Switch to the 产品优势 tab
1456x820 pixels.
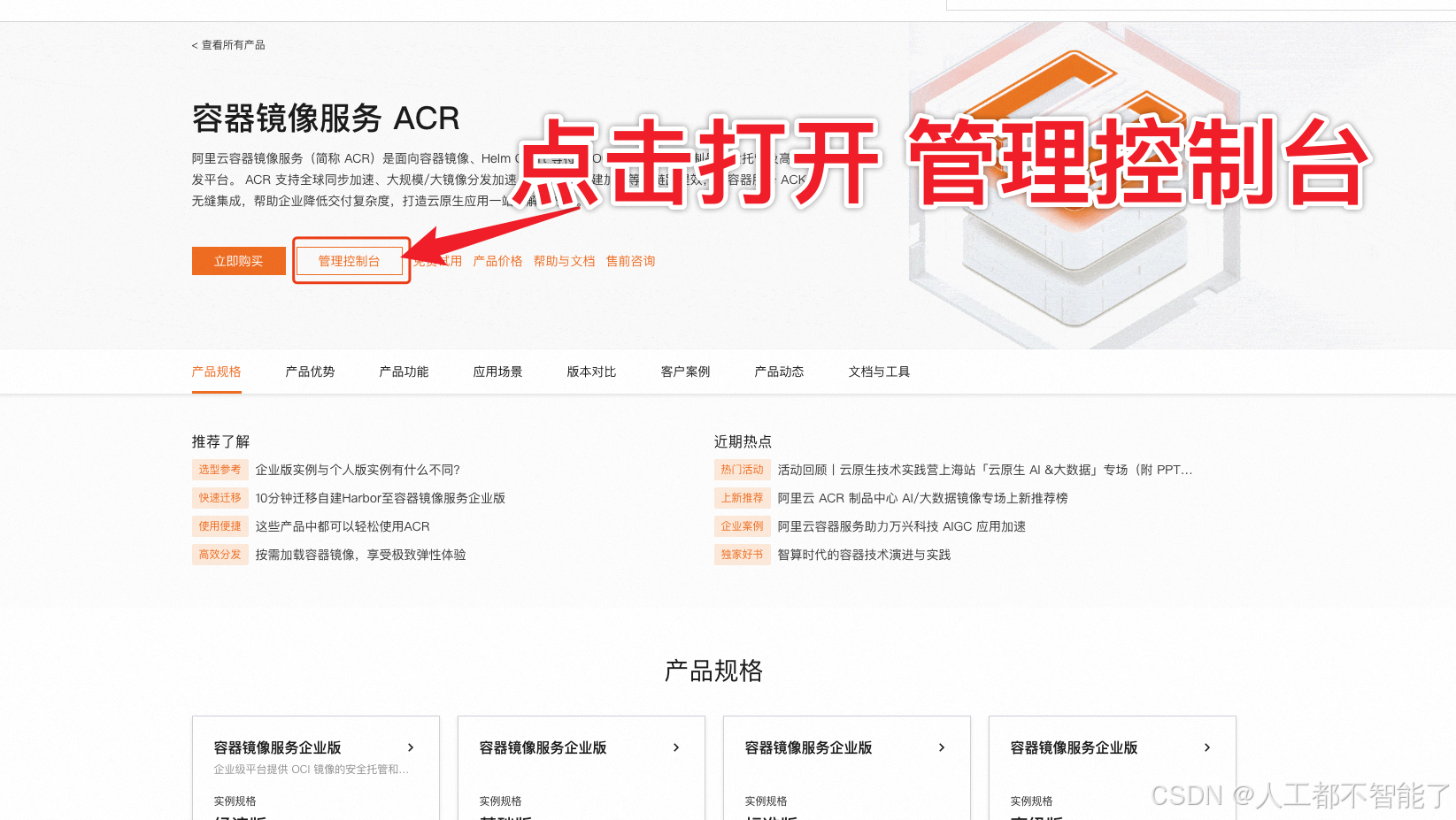point(310,372)
